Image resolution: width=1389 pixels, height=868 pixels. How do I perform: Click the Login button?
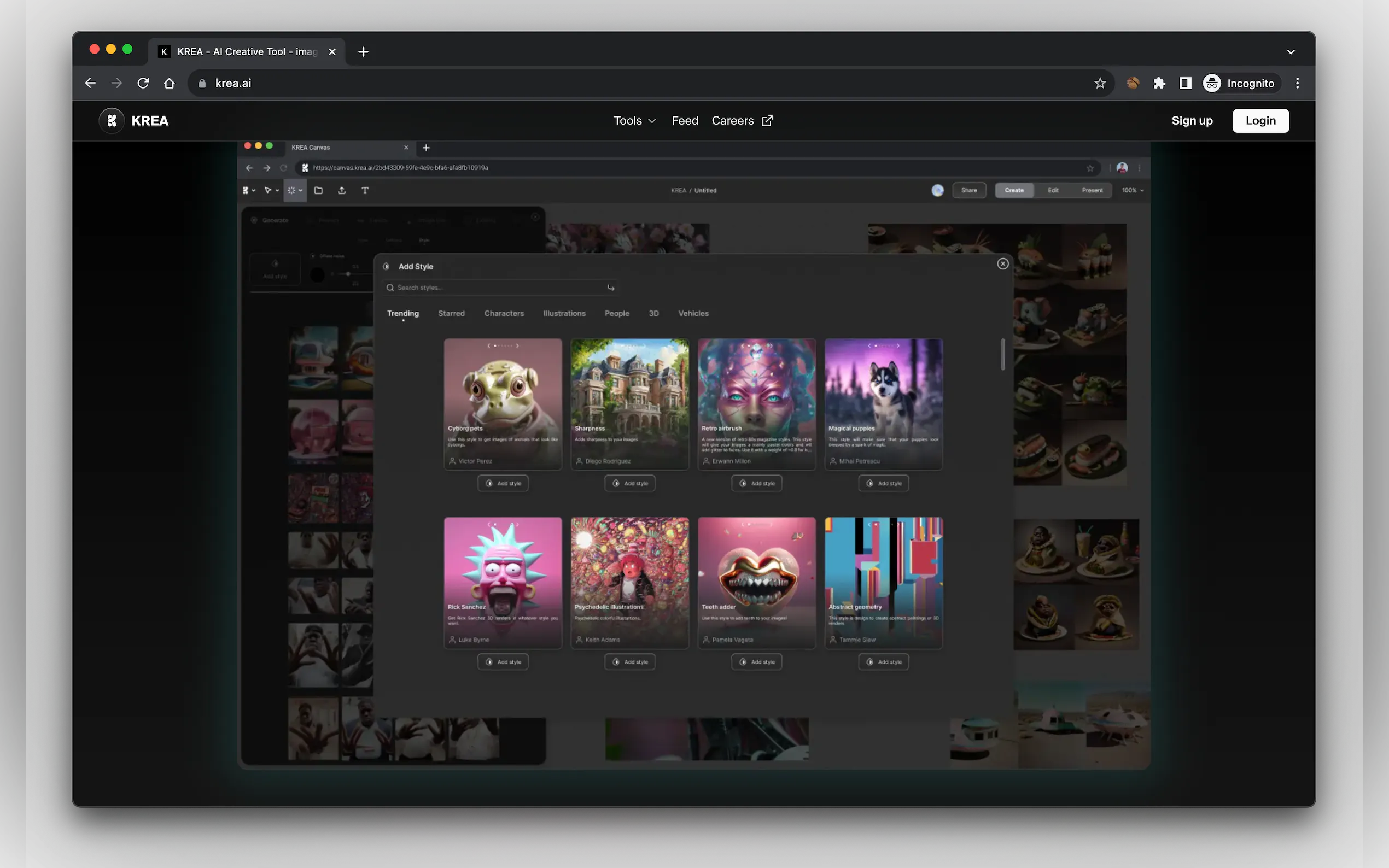coord(1260,121)
